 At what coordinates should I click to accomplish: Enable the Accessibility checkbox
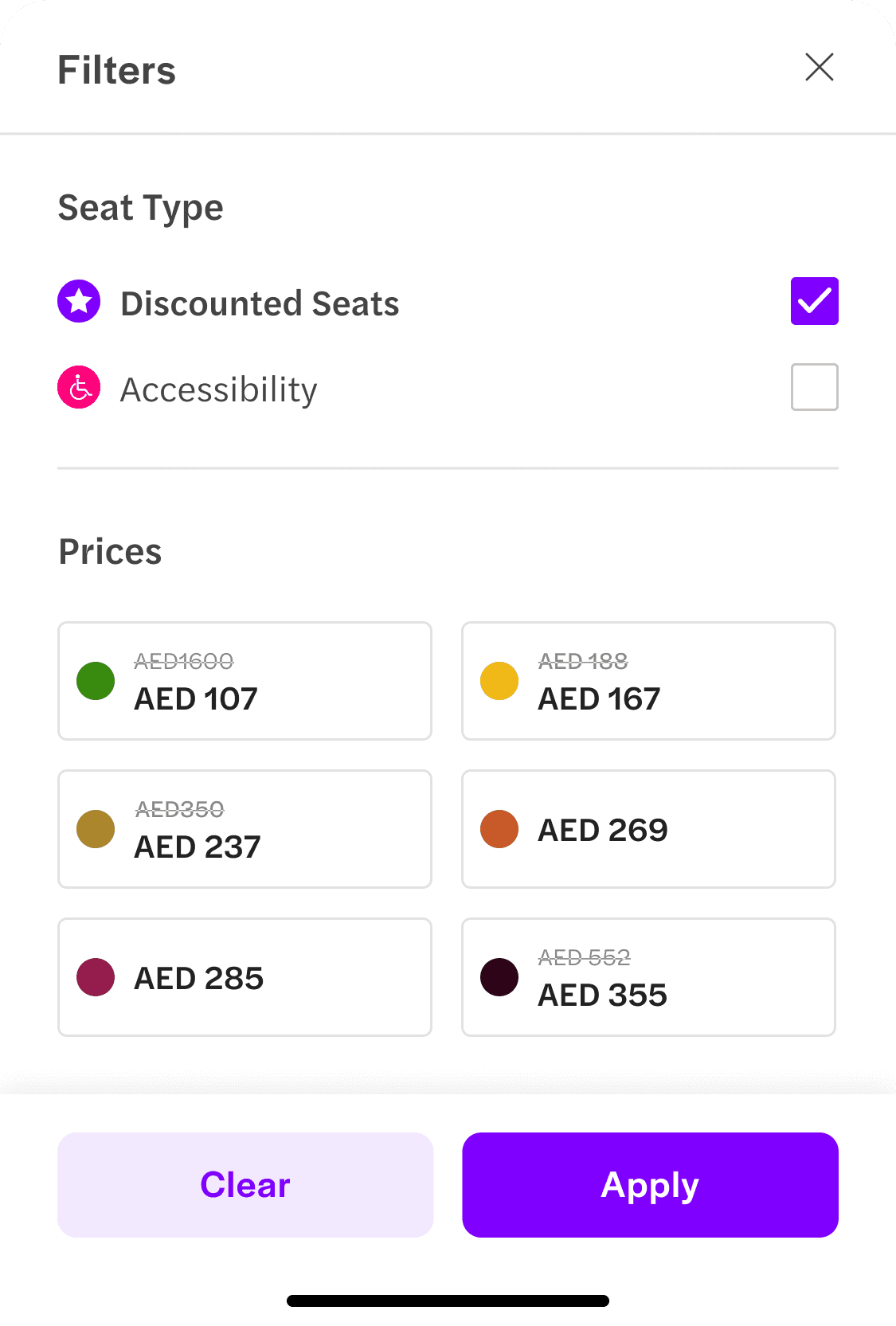pos(814,387)
